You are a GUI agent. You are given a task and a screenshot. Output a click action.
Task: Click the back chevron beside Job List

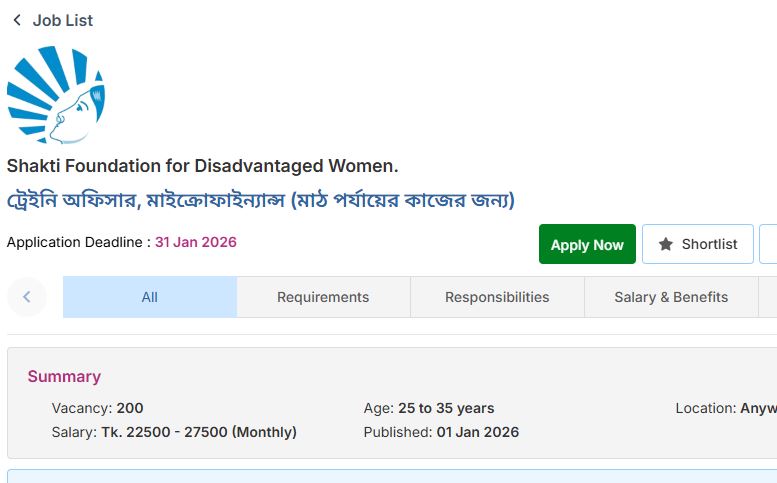pyautogui.click(x=17, y=20)
